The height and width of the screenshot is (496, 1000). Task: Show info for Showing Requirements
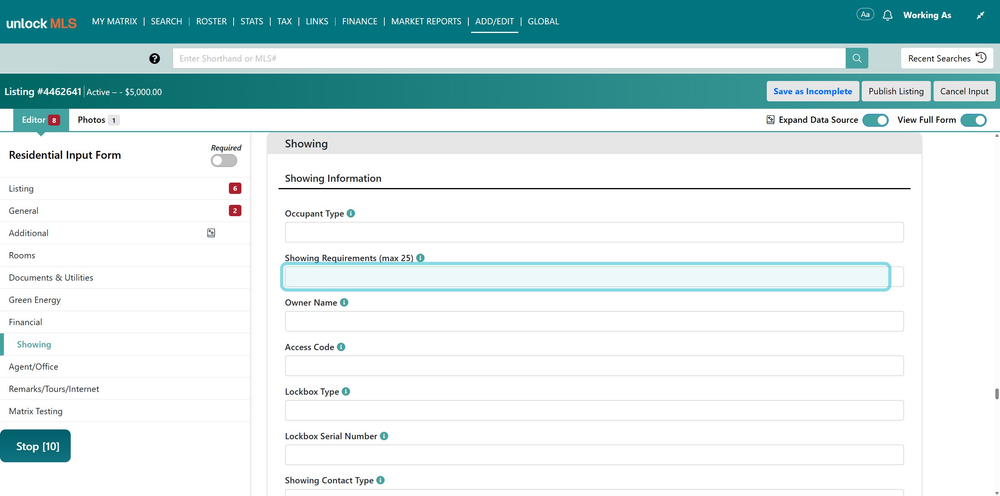pyautogui.click(x=420, y=258)
